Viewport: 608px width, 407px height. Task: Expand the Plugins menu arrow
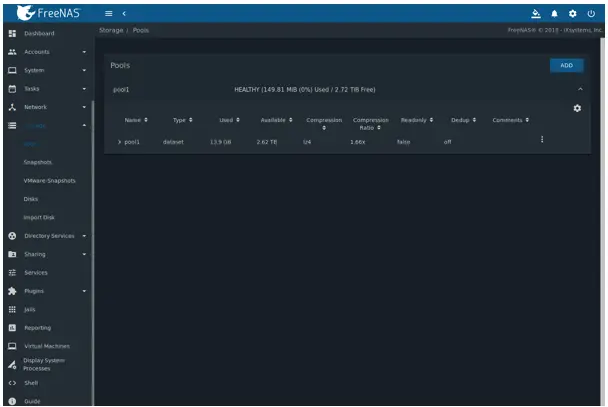(x=84, y=291)
